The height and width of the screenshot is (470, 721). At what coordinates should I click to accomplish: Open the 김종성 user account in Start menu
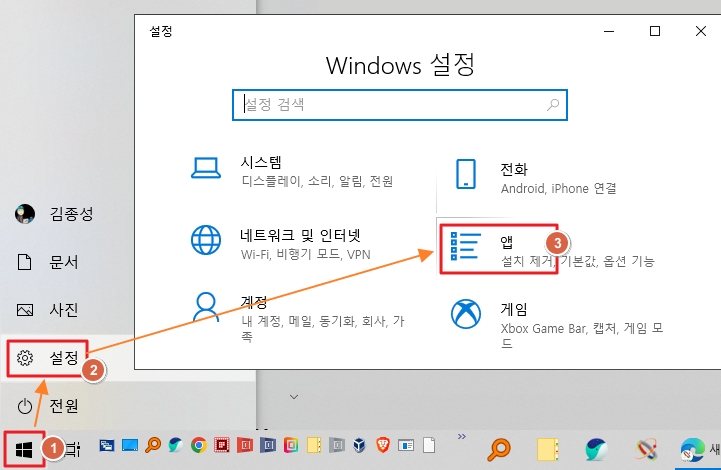pyautogui.click(x=54, y=214)
